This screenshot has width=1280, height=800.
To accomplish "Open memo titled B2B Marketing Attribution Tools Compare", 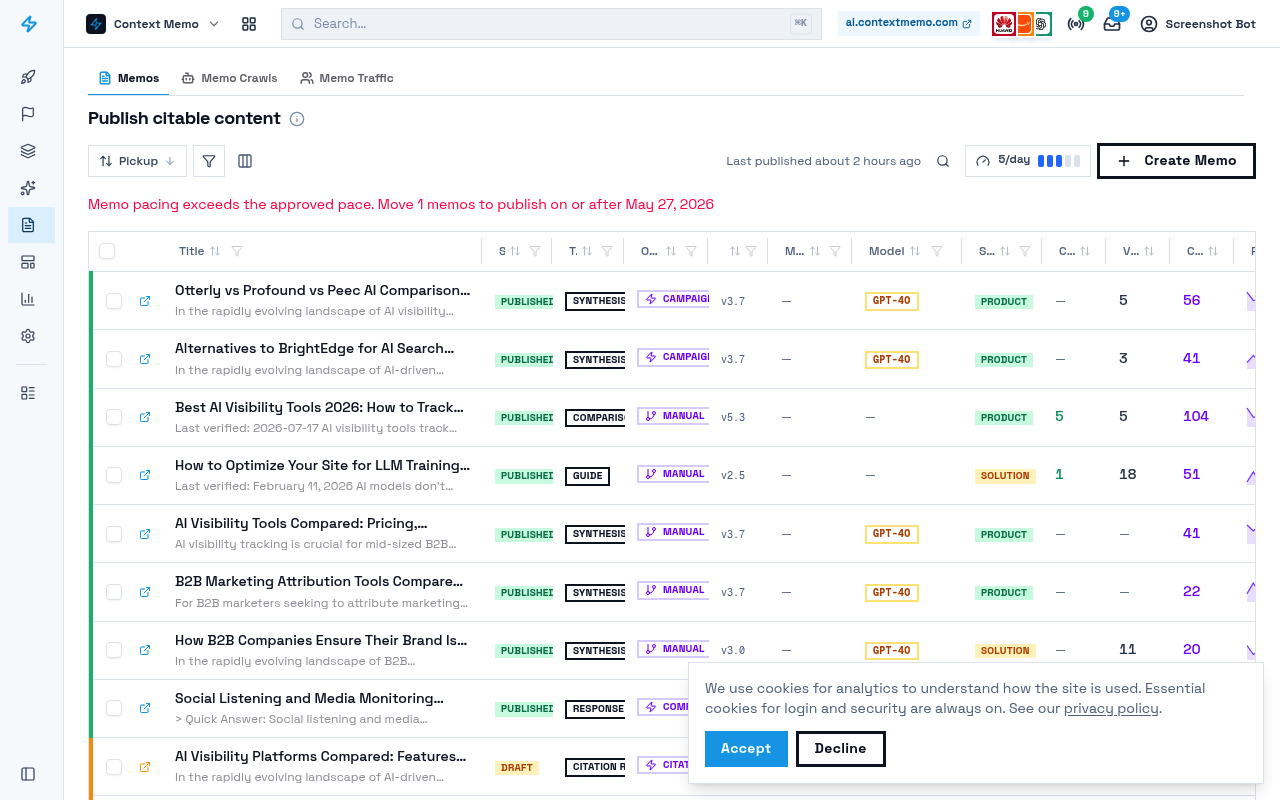I will tap(319, 581).
